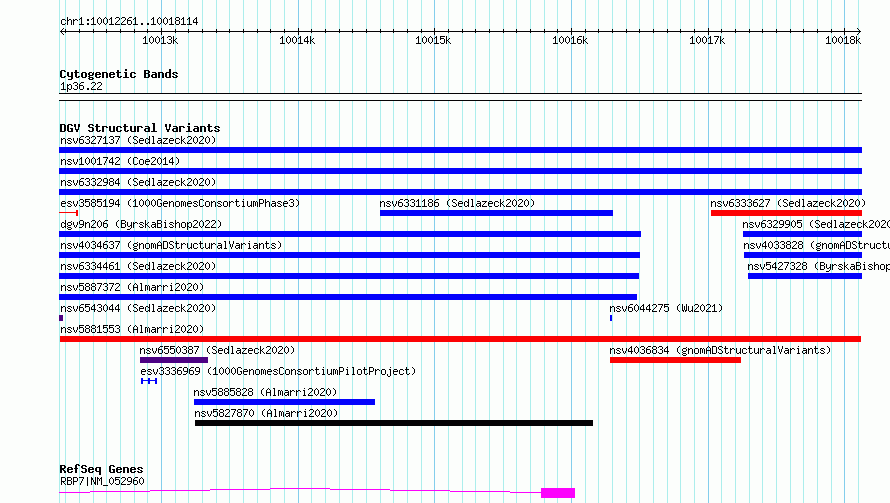Open nsv5887372 (Almarri2020) label
The height and width of the screenshot is (503, 890).
(132, 287)
